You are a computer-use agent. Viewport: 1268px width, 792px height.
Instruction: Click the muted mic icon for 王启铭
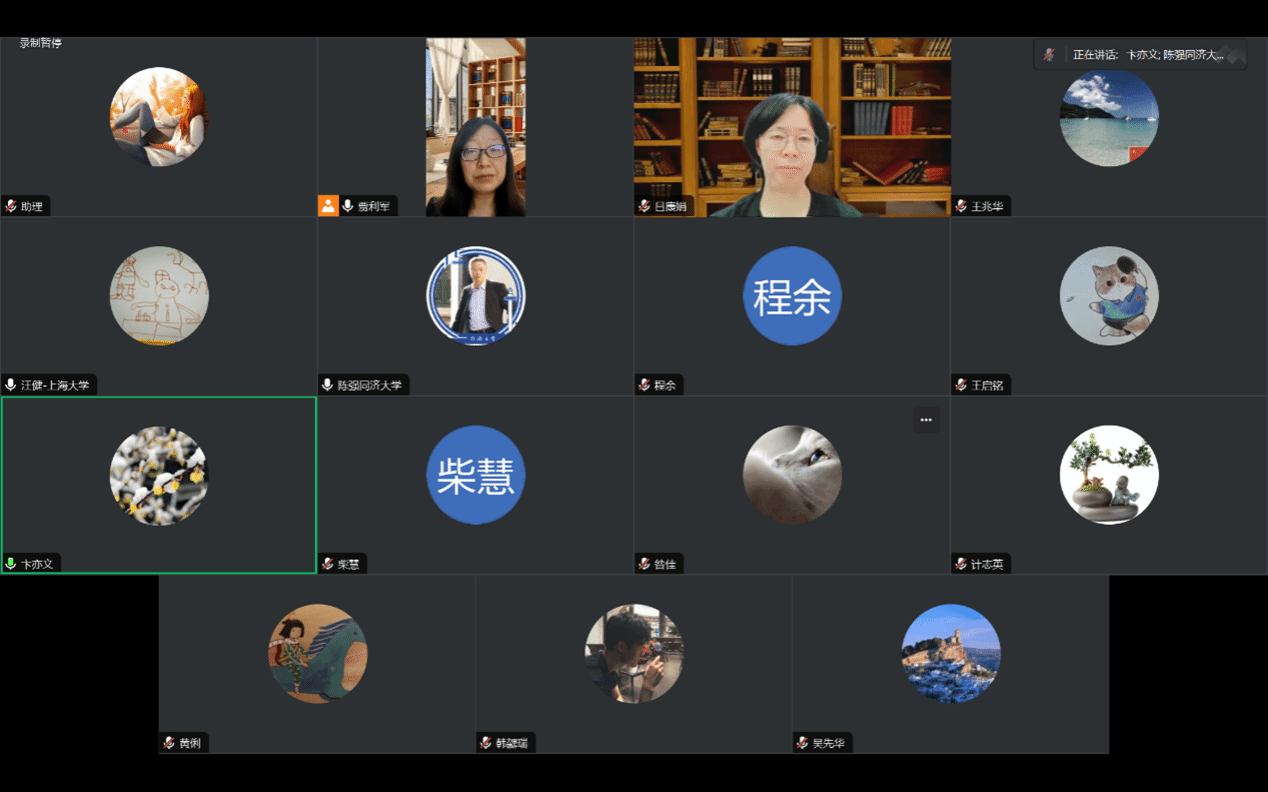coord(961,385)
